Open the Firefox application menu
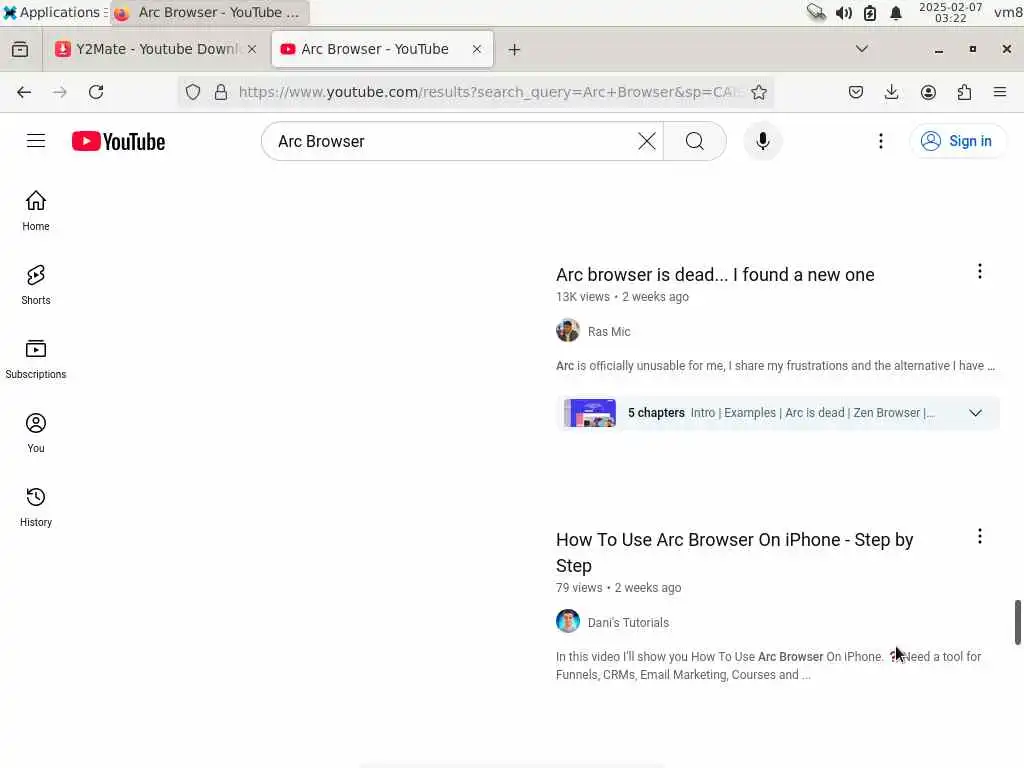The image size is (1024, 768). (1000, 92)
